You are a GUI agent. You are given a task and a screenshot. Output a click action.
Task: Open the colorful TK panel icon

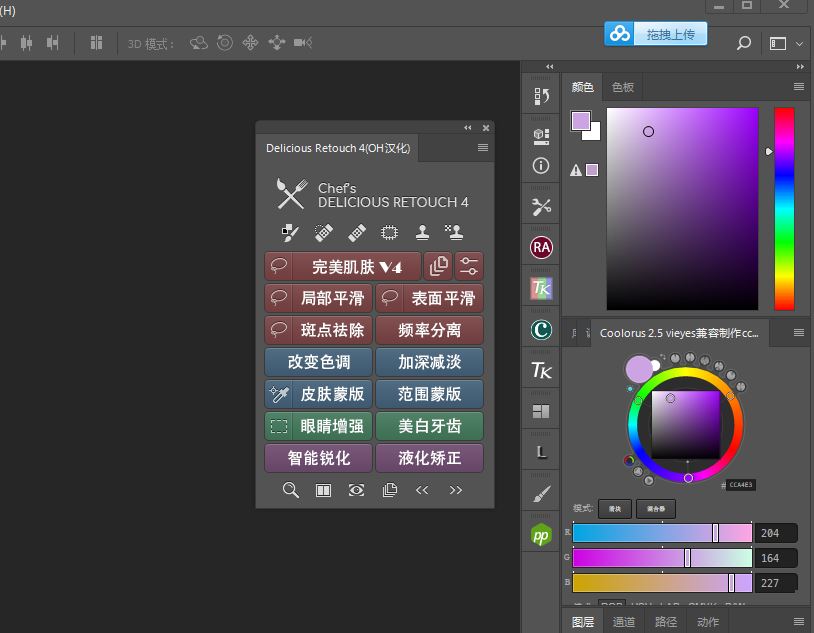click(x=541, y=288)
